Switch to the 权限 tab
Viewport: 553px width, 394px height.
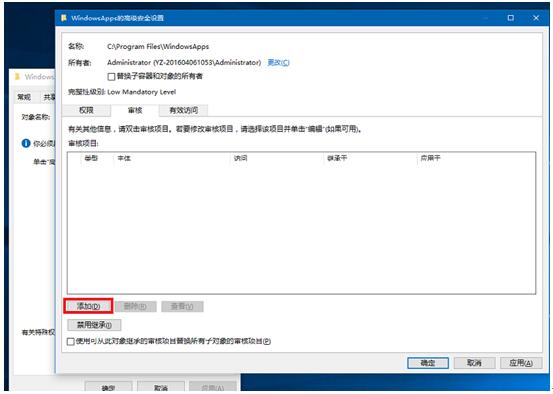coord(86,110)
